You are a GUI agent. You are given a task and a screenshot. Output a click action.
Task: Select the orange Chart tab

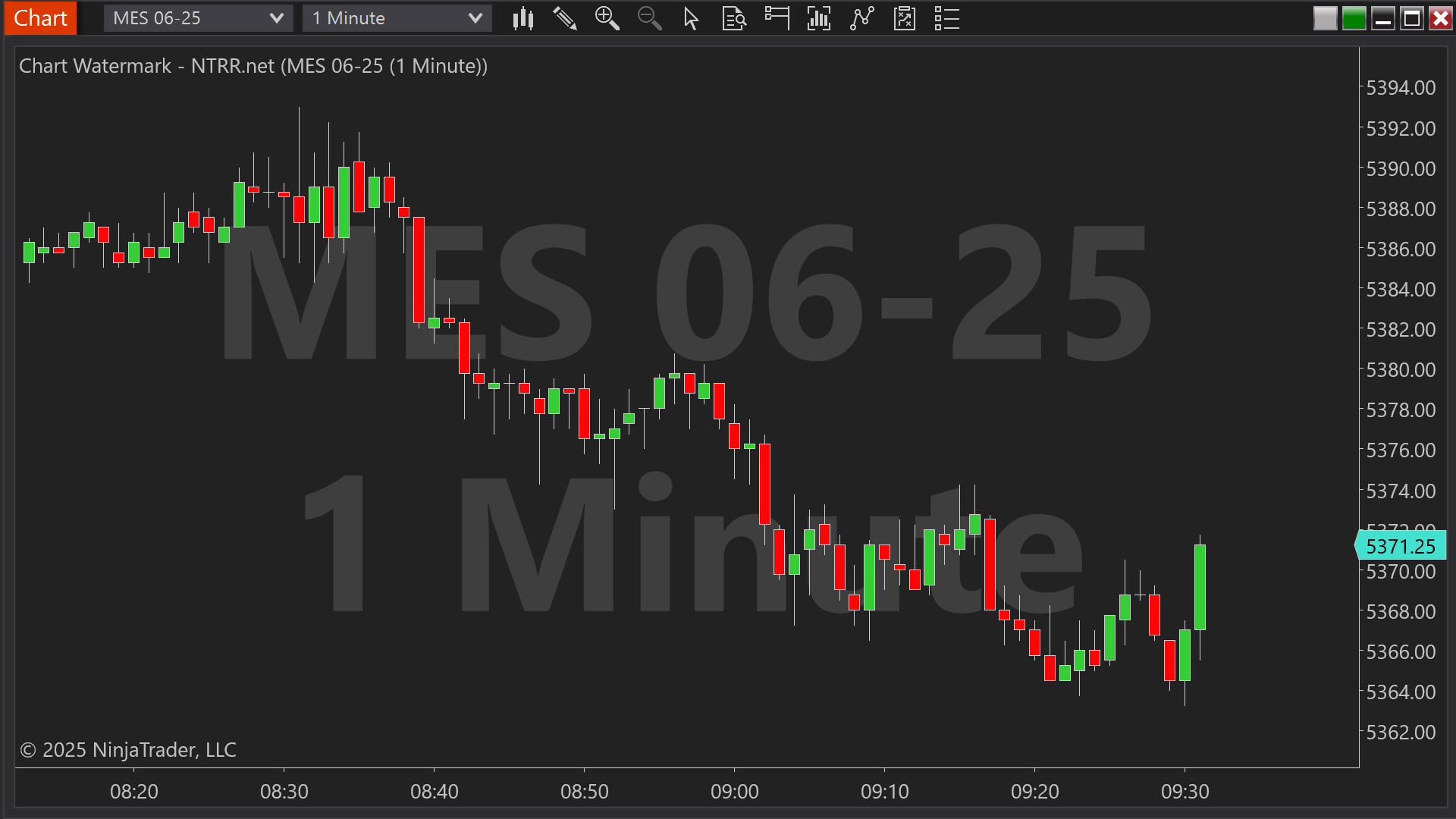click(39, 17)
